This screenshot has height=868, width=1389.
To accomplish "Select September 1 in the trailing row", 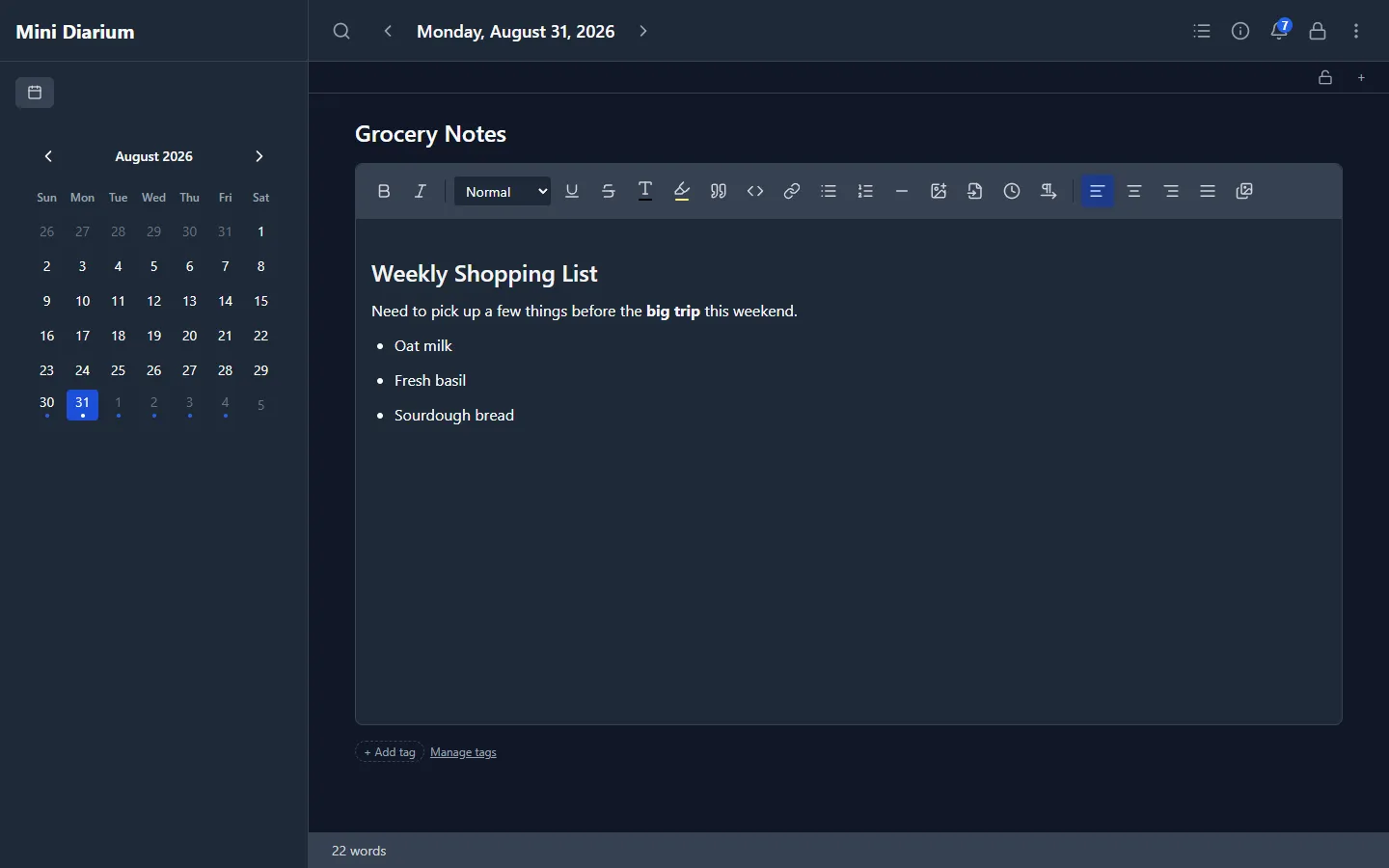I will (119, 405).
